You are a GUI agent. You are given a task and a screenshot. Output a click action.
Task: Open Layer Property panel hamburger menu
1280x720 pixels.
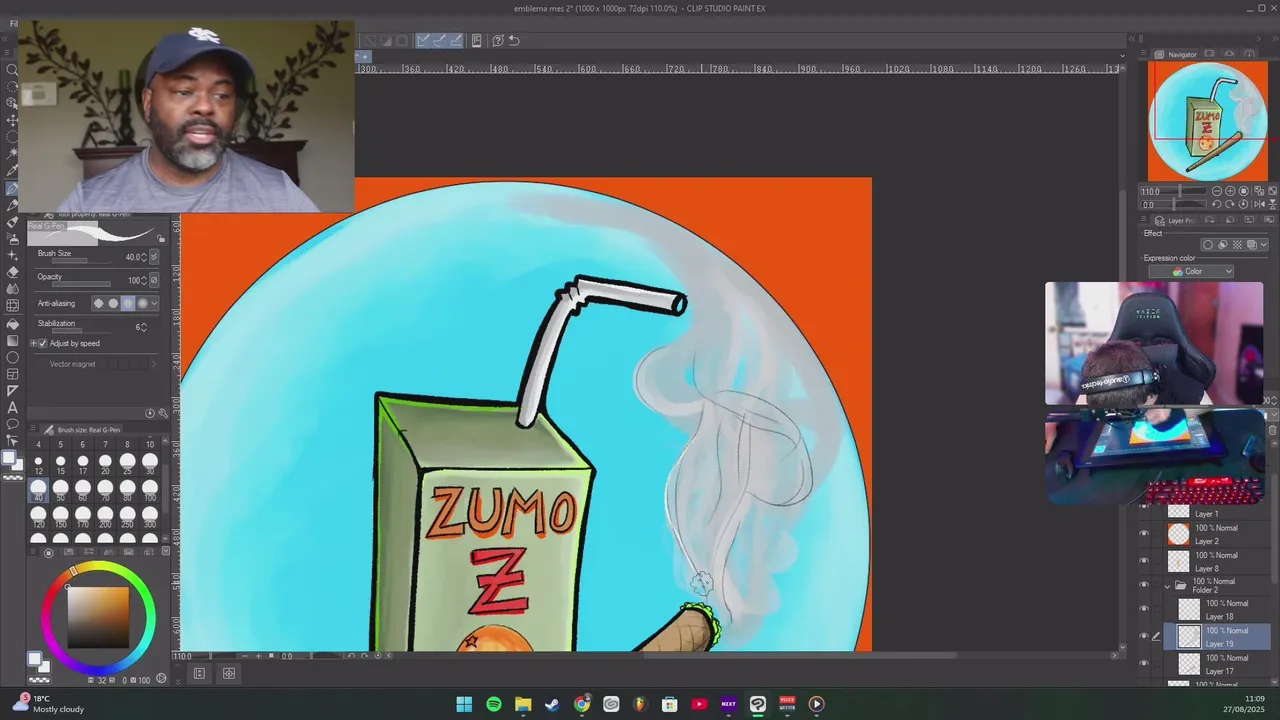[1143, 219]
